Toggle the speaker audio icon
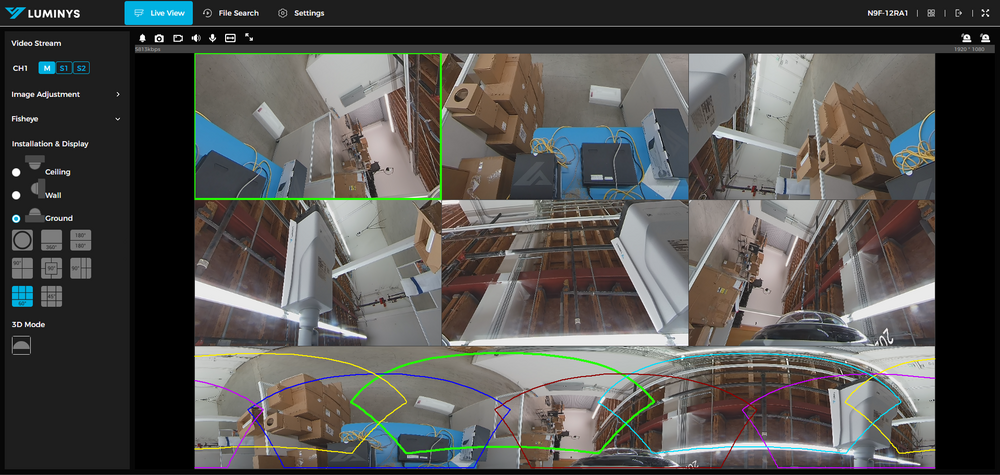The image size is (1000, 475). pos(195,38)
